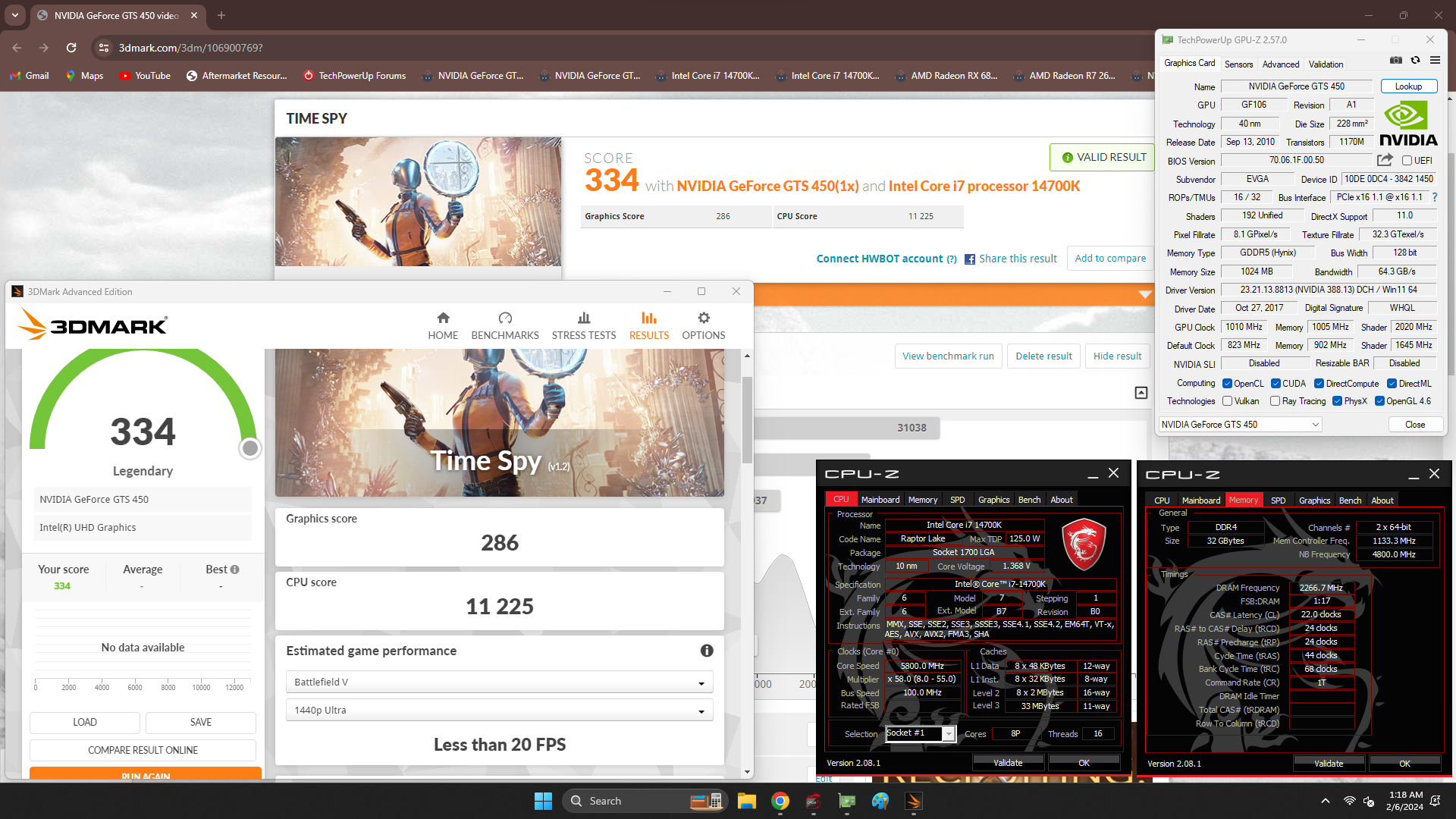Go back with browser back arrow

(x=17, y=48)
